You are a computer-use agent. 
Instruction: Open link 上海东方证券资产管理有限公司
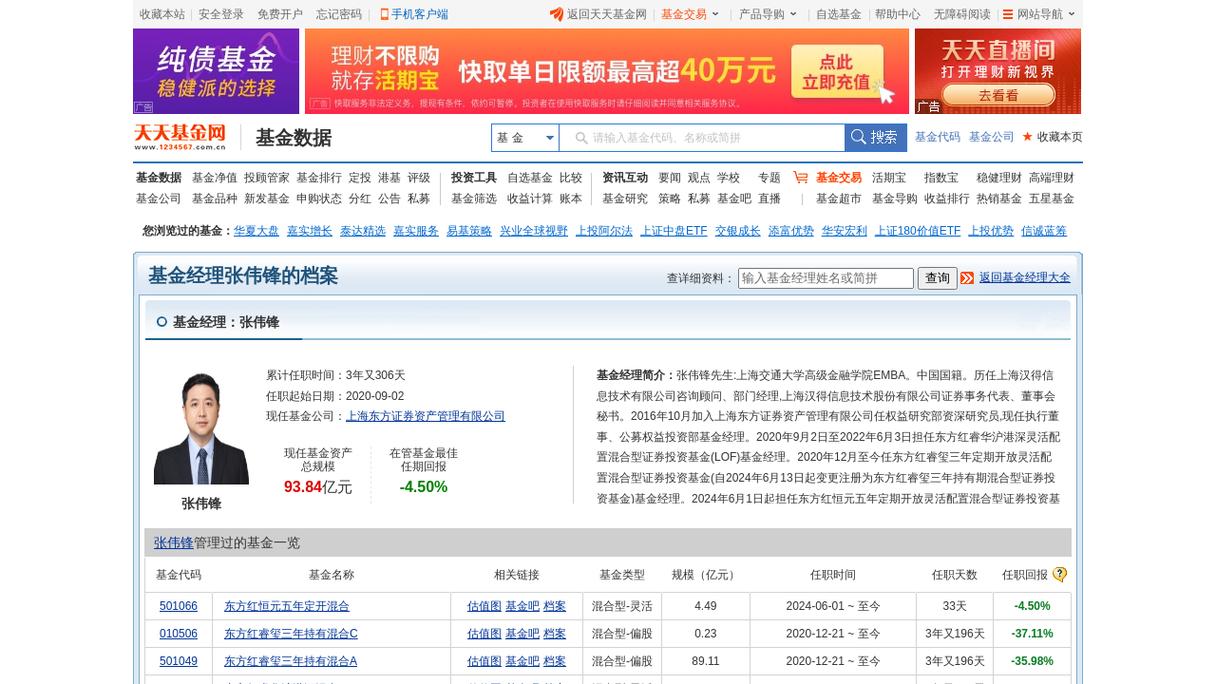(x=425, y=416)
